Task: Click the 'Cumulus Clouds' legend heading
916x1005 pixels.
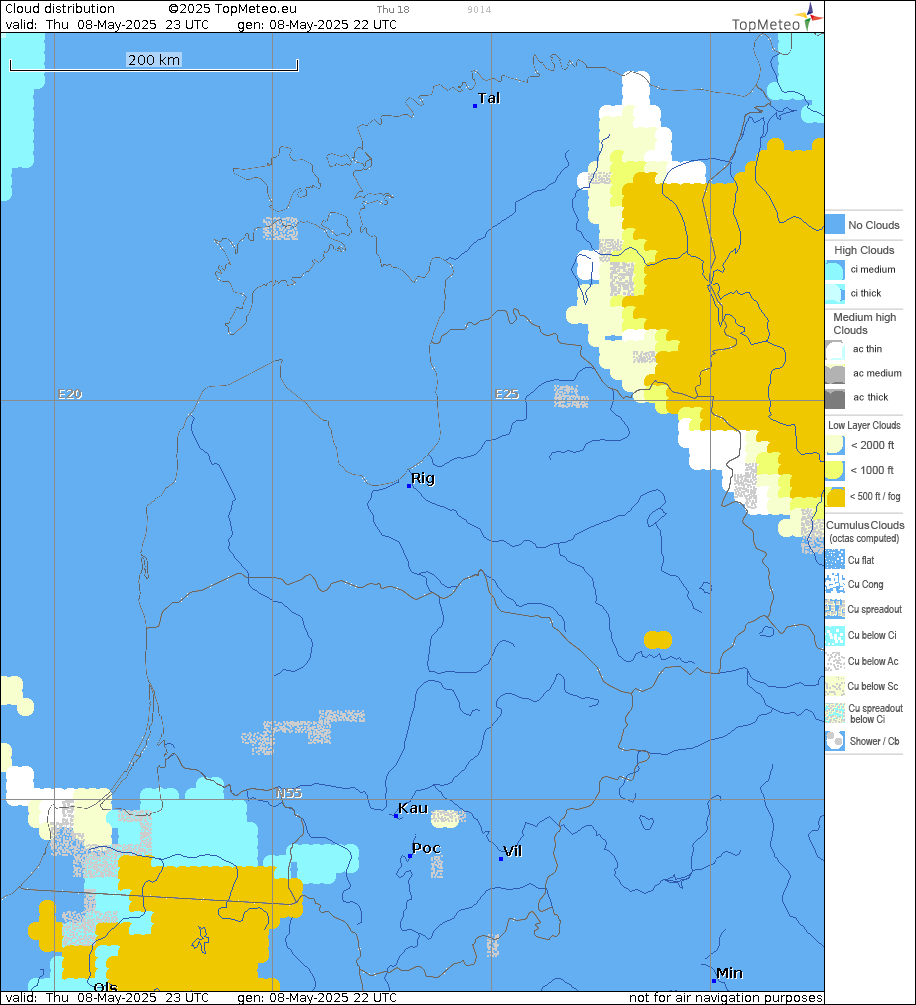Action: tap(865, 525)
